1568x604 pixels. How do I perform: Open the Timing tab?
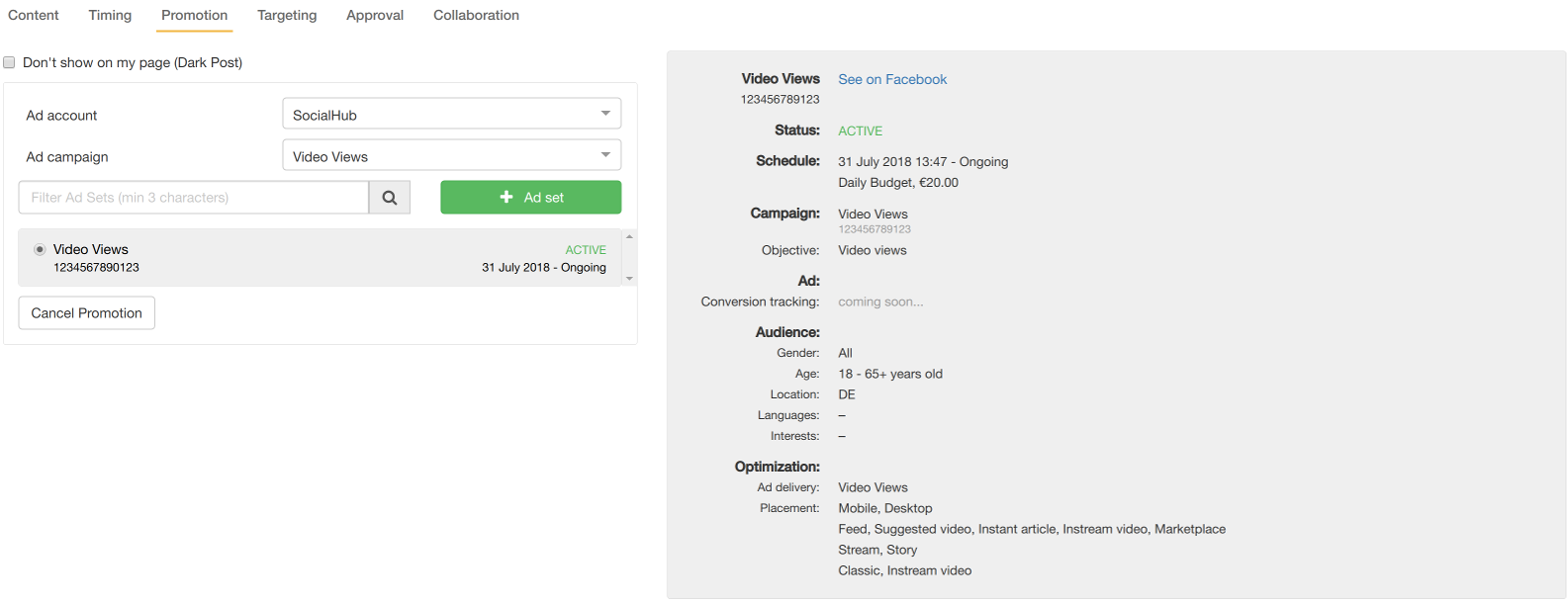[110, 15]
